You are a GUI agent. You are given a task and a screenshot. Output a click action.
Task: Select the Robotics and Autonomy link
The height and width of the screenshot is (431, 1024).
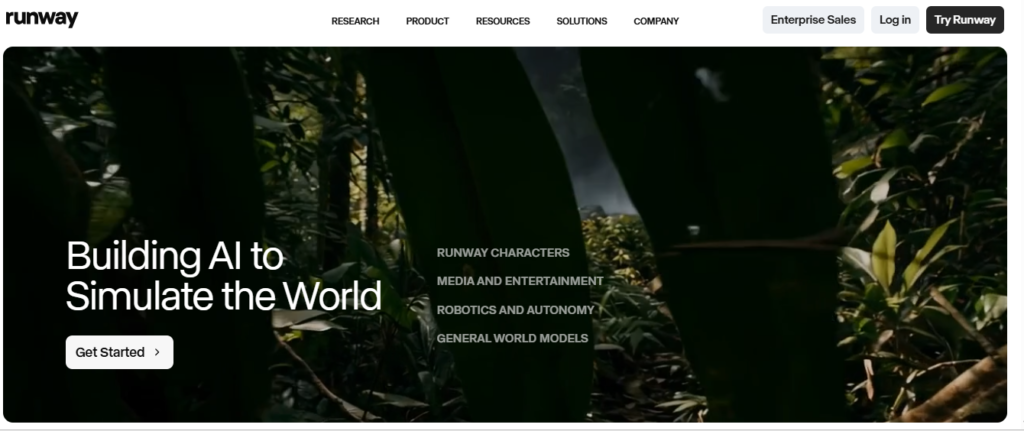tap(515, 310)
